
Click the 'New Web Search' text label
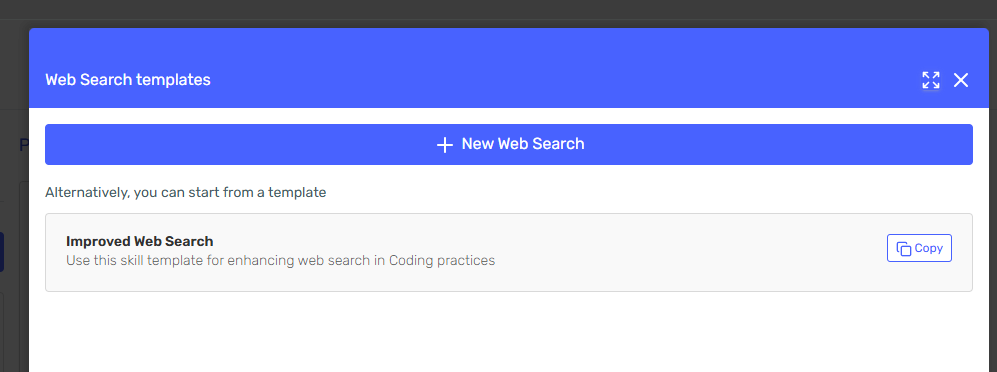(523, 144)
